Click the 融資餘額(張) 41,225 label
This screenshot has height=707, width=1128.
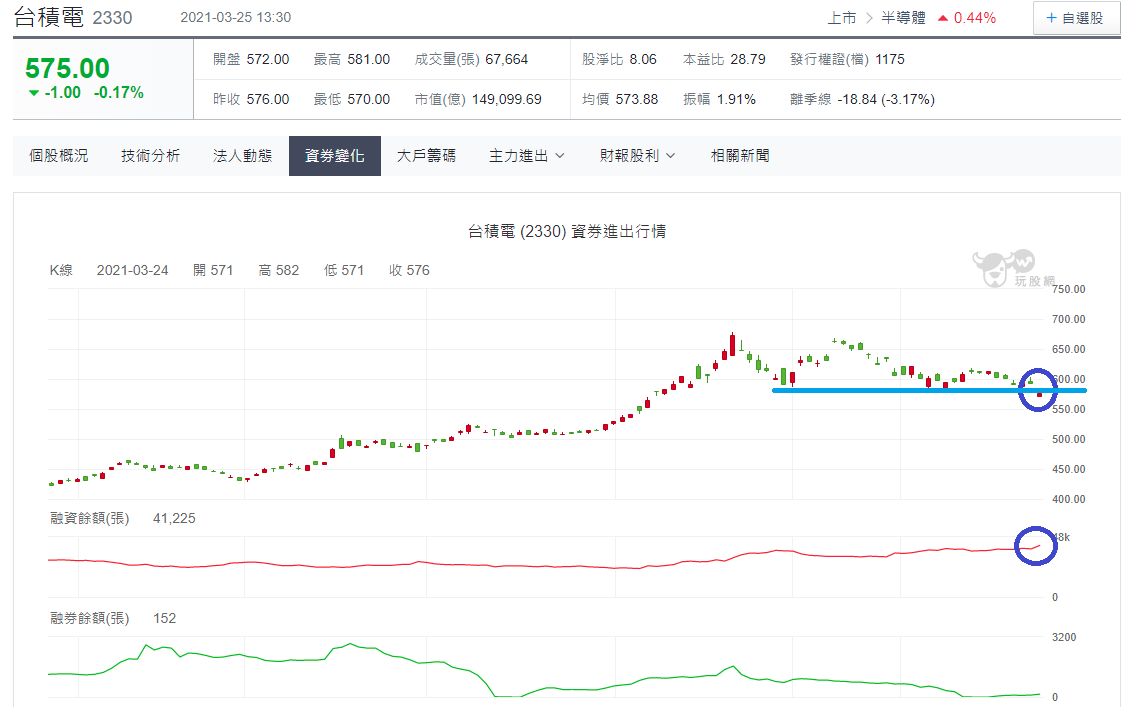[x=122, y=519]
